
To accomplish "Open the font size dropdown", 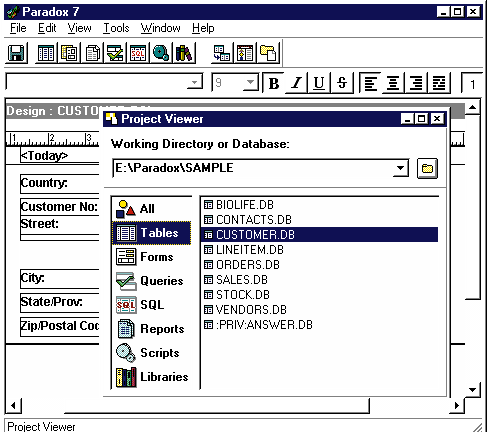I will click(250, 82).
